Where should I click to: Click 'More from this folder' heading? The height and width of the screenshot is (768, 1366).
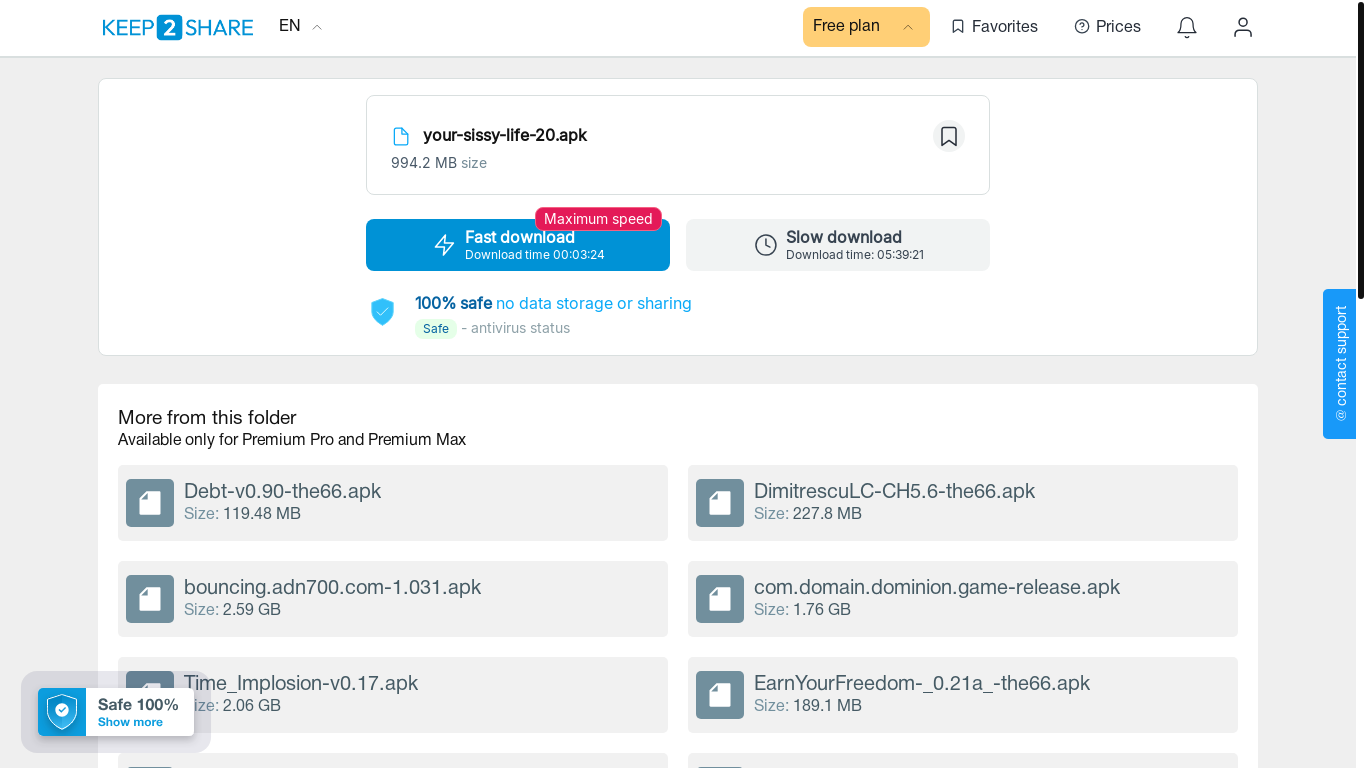pyautogui.click(x=207, y=417)
